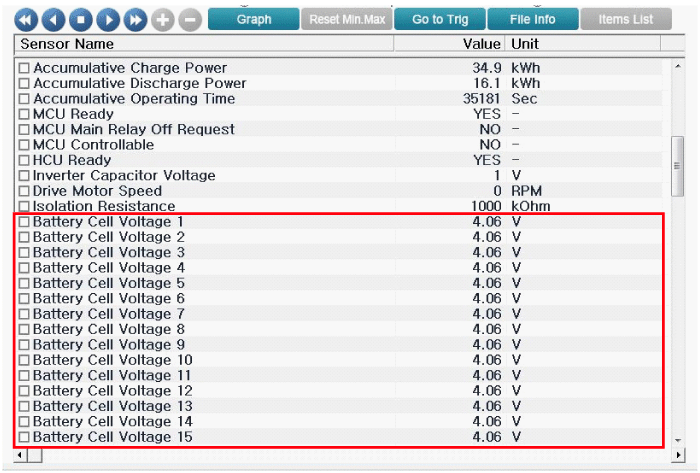Open the Graph view
The height and width of the screenshot is (473, 700).
click(254, 19)
